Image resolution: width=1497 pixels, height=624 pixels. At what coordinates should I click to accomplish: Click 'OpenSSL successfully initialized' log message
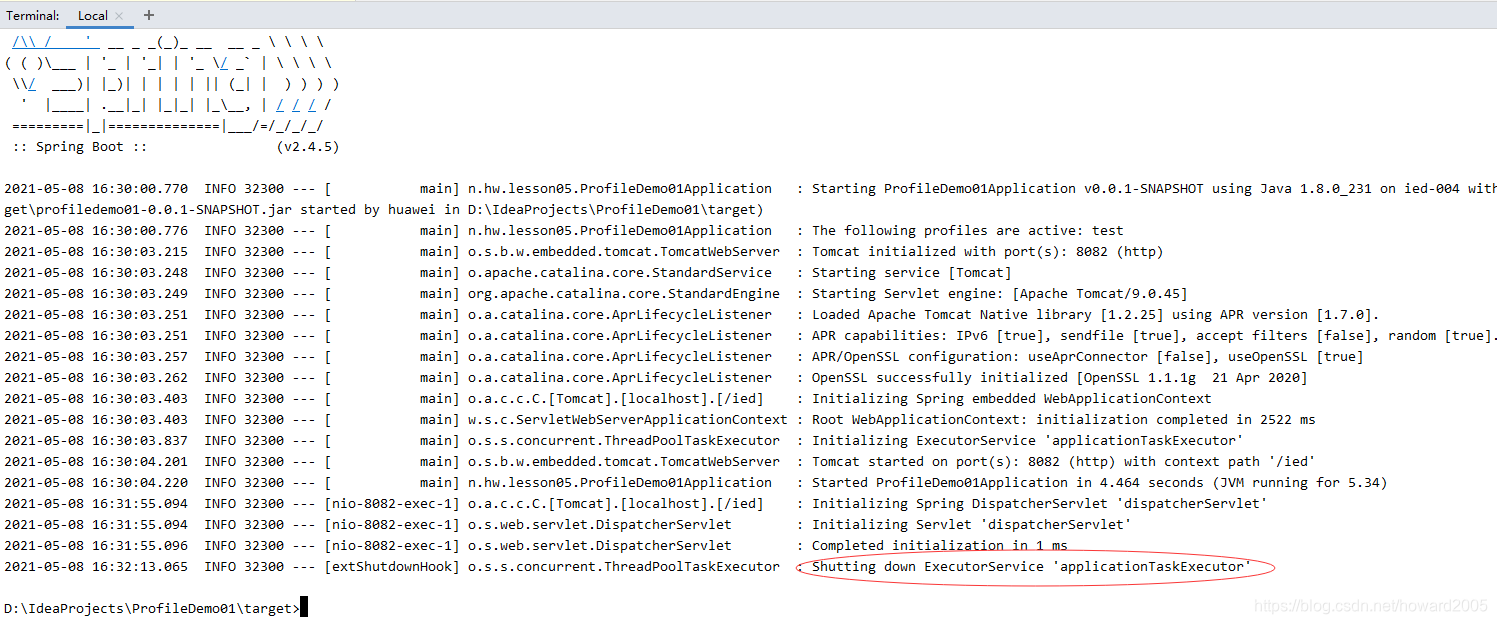tap(1060, 378)
